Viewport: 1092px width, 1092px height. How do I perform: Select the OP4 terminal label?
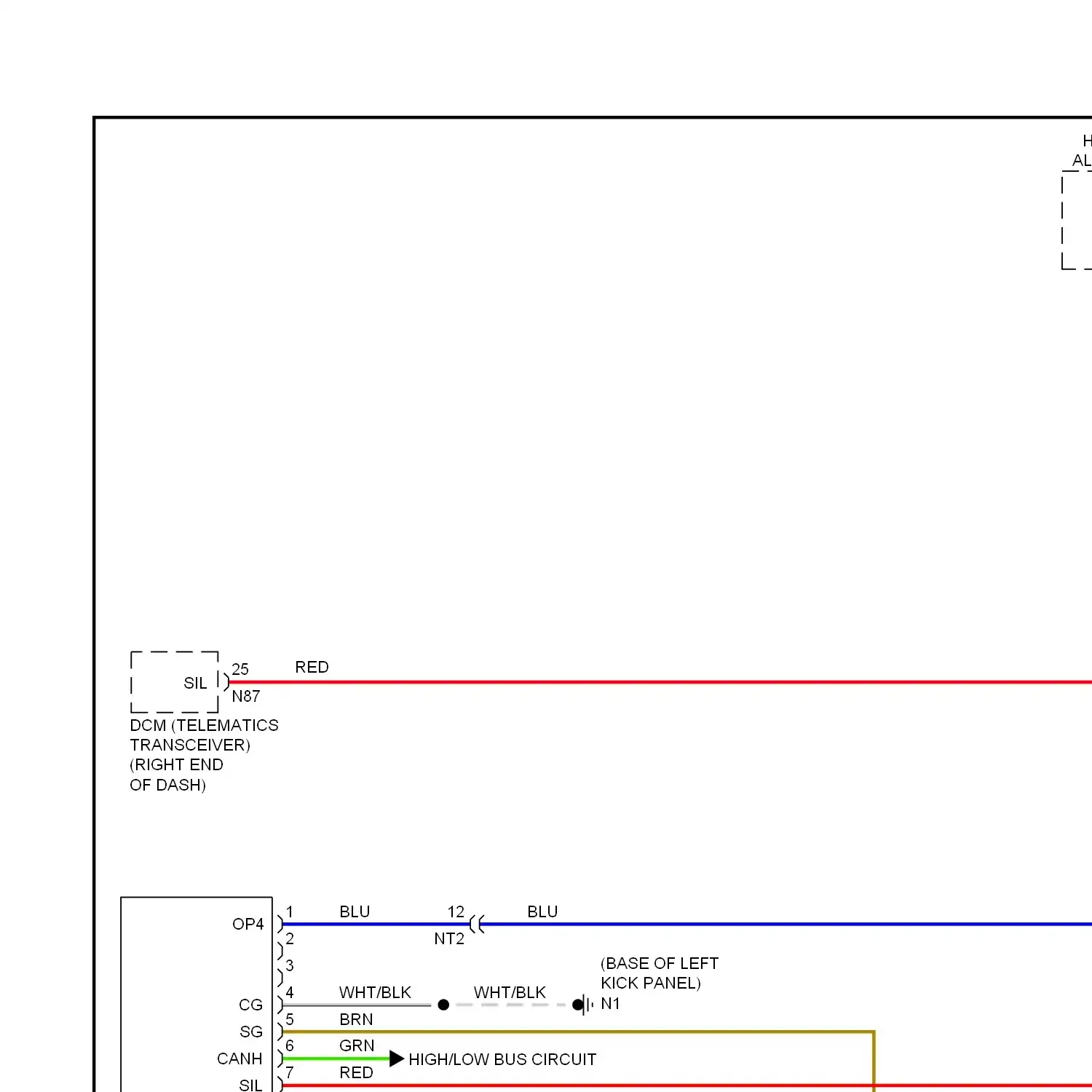point(248,924)
